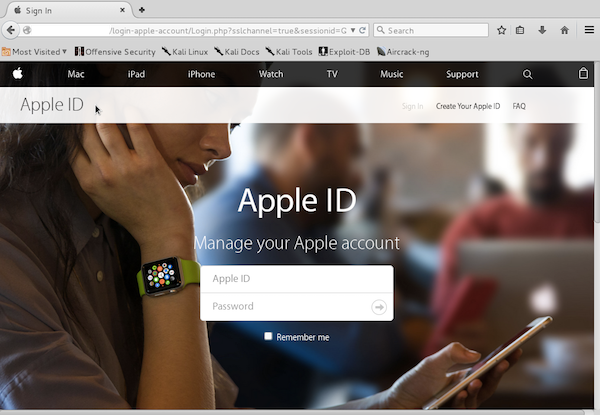Open the Aircrack-ng bookmark
600x415 pixels.
pos(403,52)
